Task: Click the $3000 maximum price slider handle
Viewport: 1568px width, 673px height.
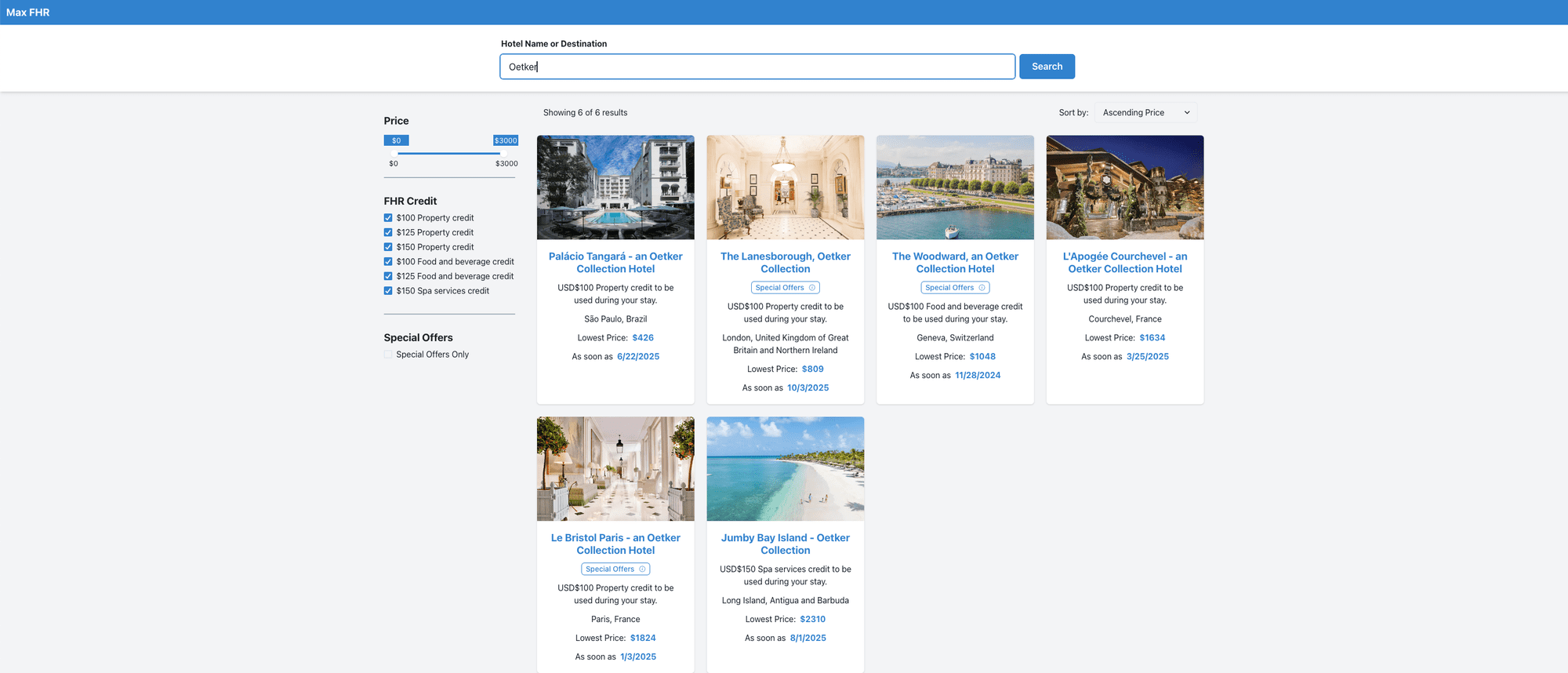Action: point(502,153)
